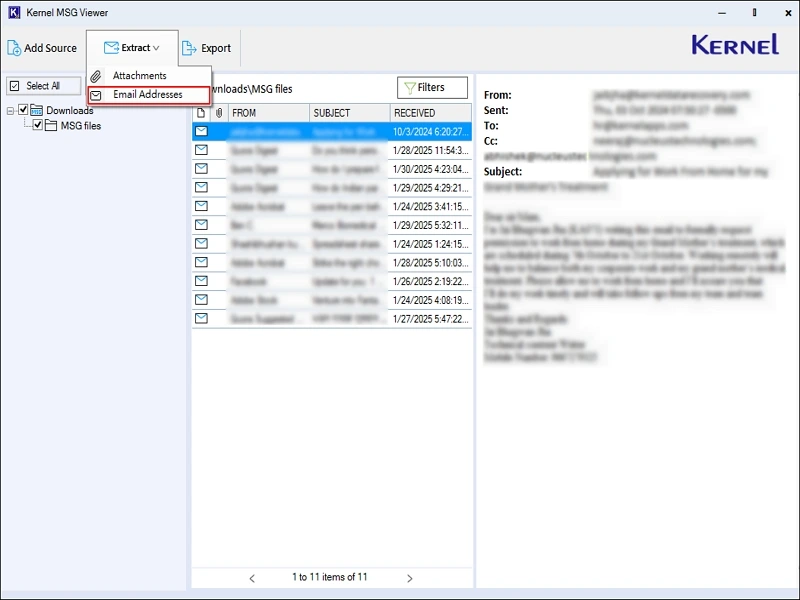
Task: Open the Extract dropdown chevron
Action: tap(154, 47)
